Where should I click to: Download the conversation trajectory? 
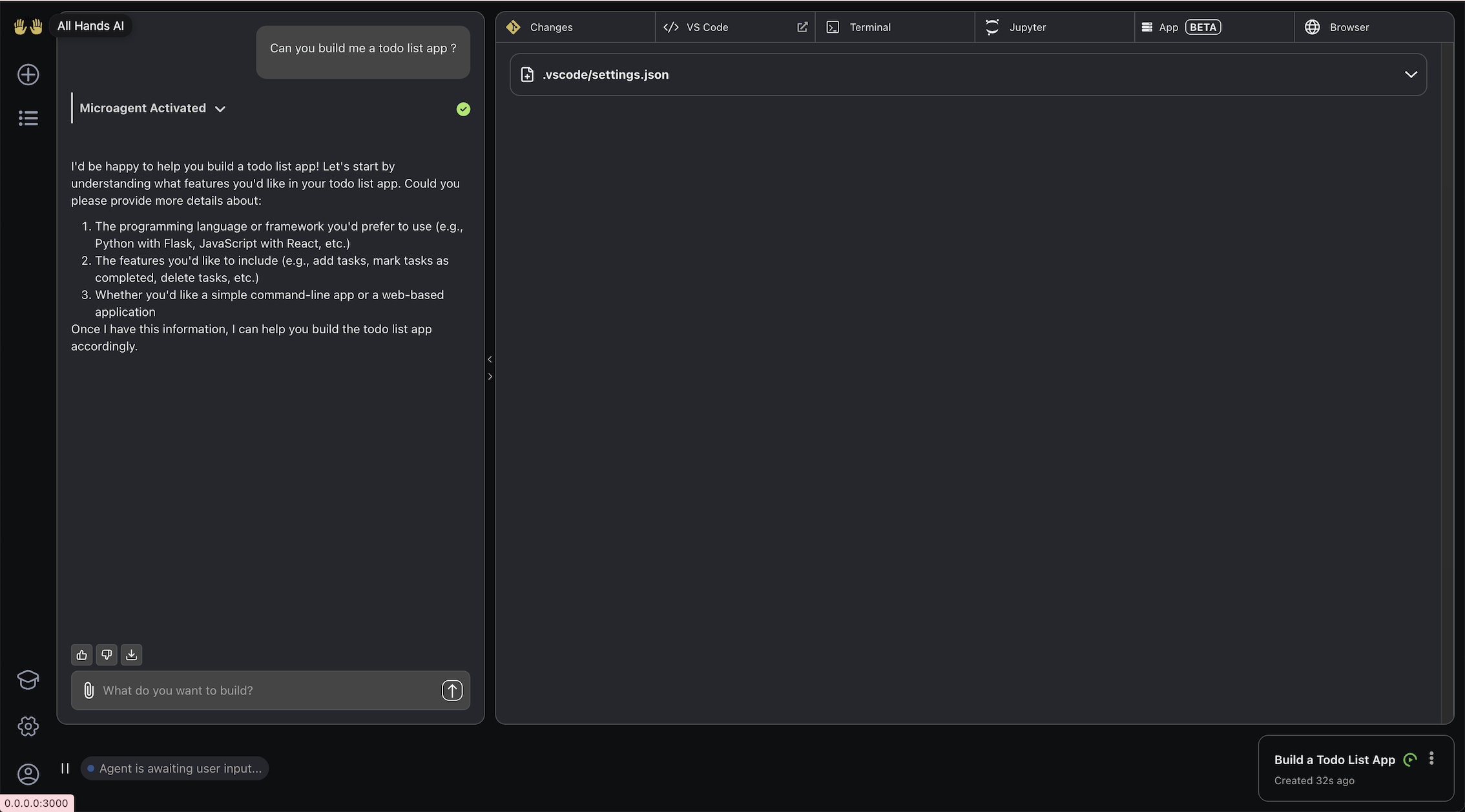(x=131, y=655)
